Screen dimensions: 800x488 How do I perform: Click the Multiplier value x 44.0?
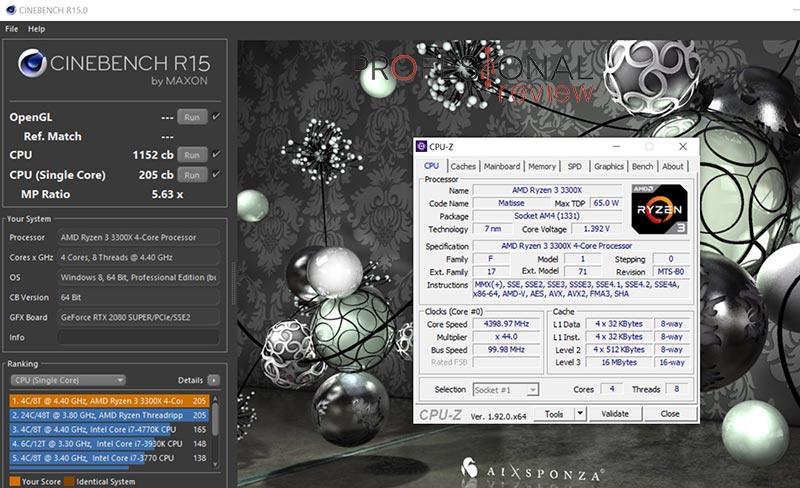506,337
